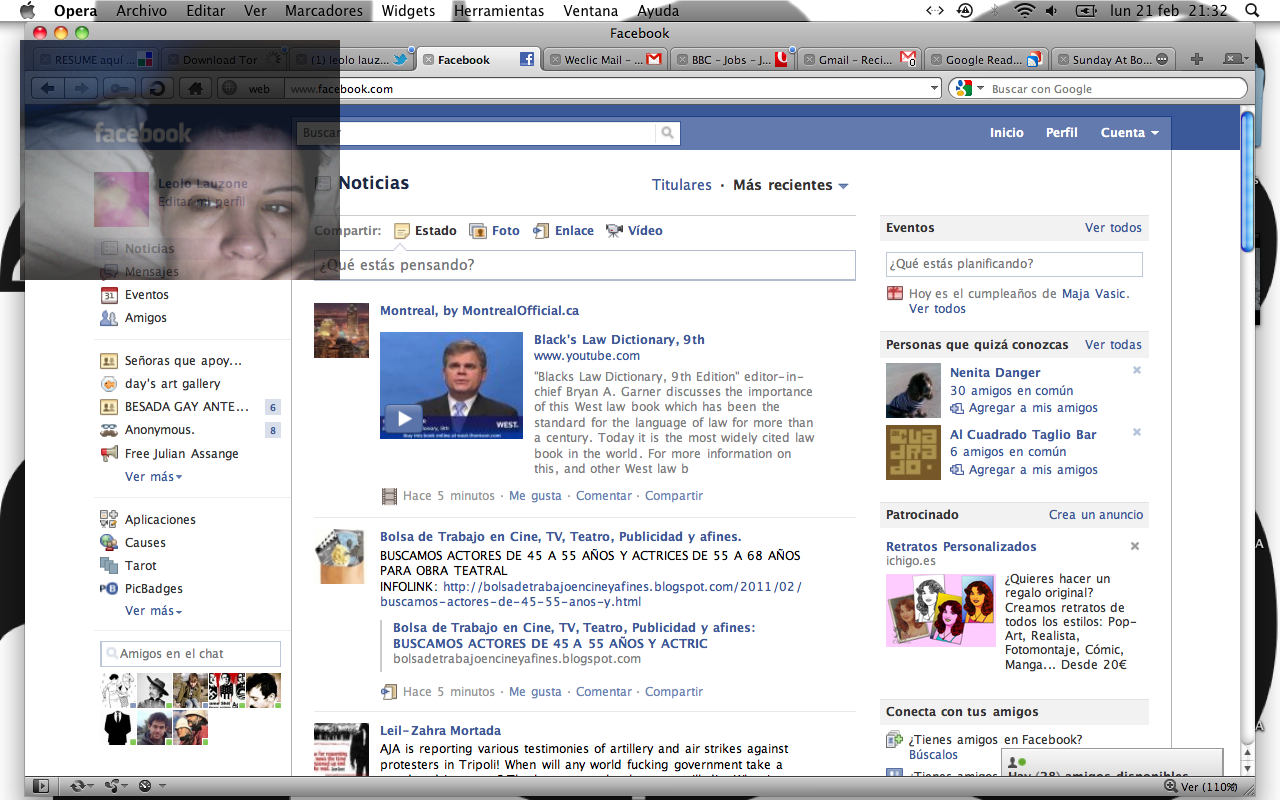
Task: Expand the Más recientes dropdown
Action: 790,185
